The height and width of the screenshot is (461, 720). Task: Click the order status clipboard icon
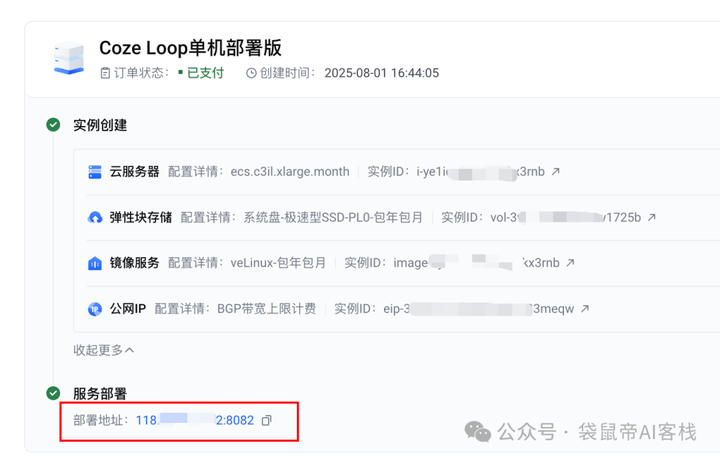click(x=105, y=73)
